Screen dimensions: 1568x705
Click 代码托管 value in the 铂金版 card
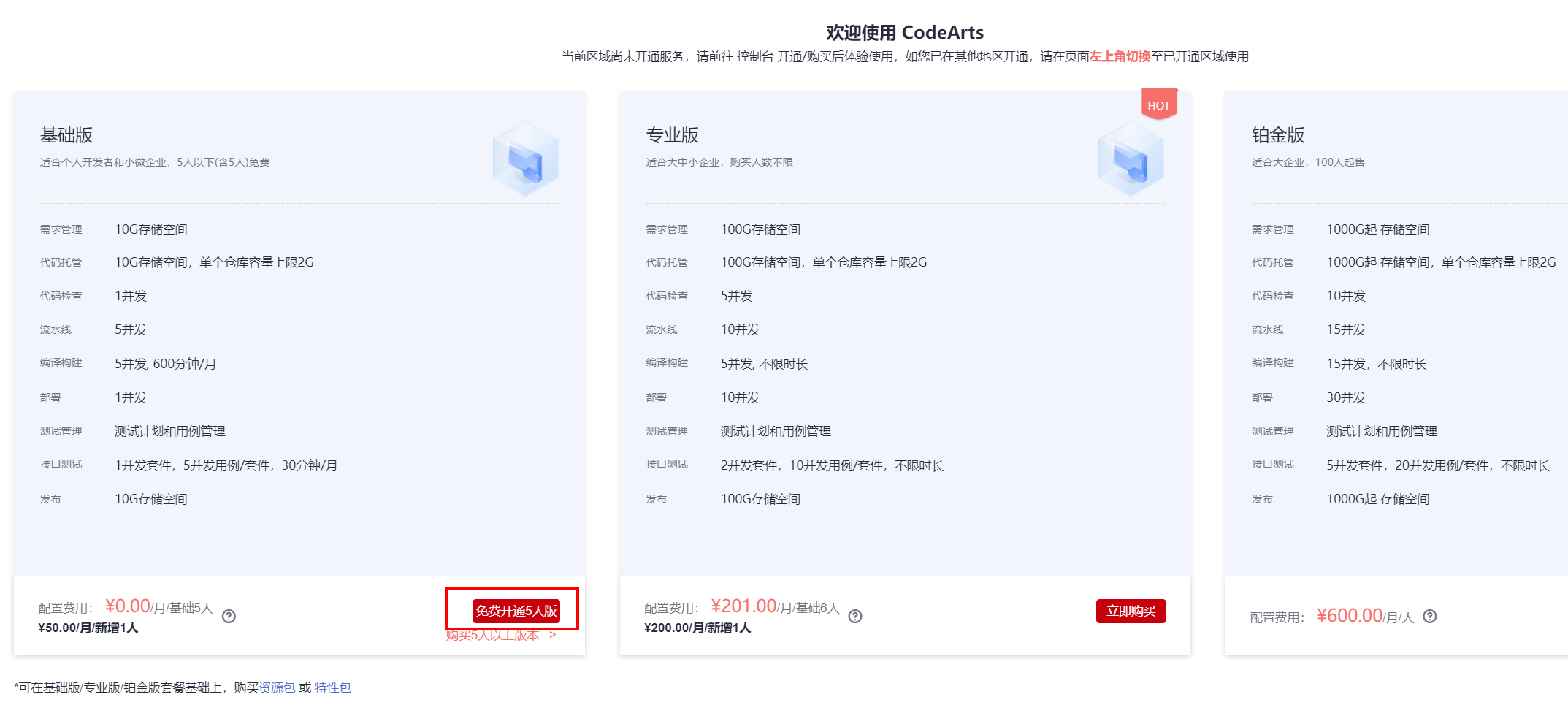(1441, 262)
